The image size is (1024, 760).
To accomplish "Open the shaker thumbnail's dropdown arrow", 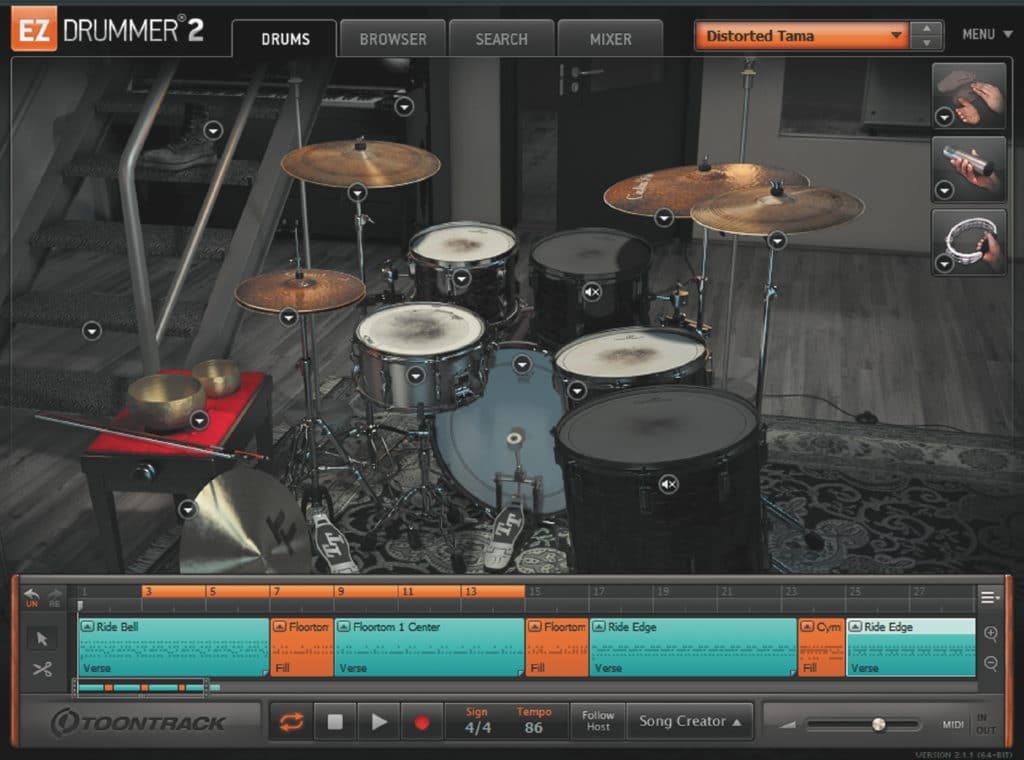I will 944,190.
